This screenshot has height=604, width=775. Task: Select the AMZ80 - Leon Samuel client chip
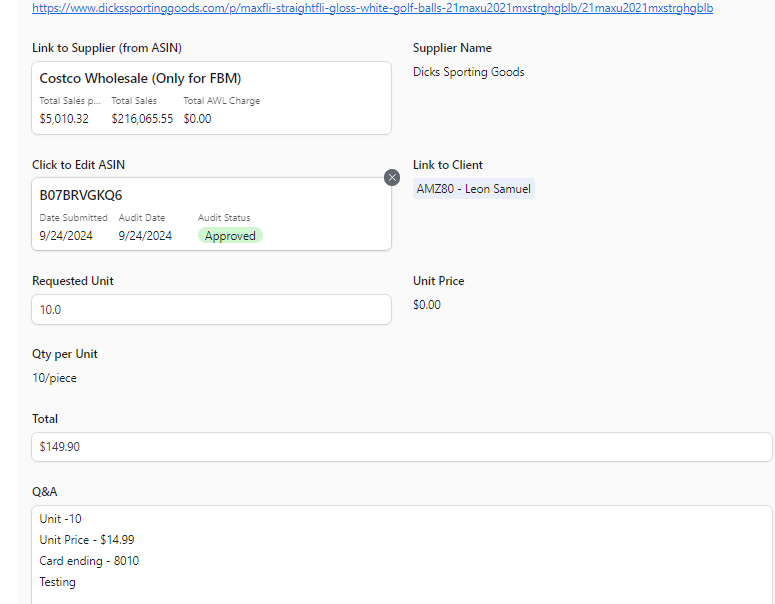(x=474, y=189)
